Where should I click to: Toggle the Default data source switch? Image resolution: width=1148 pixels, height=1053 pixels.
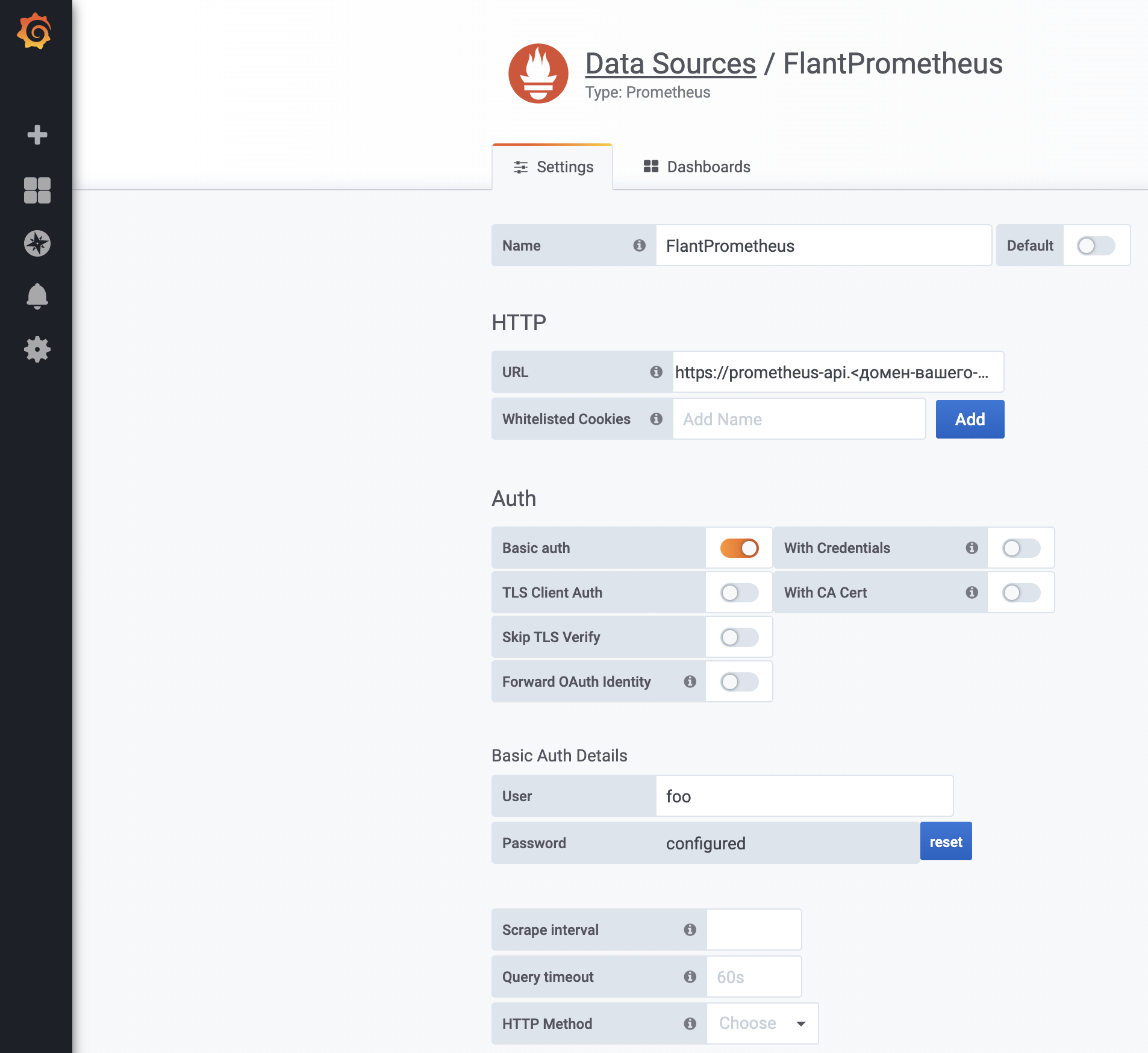coord(1096,246)
